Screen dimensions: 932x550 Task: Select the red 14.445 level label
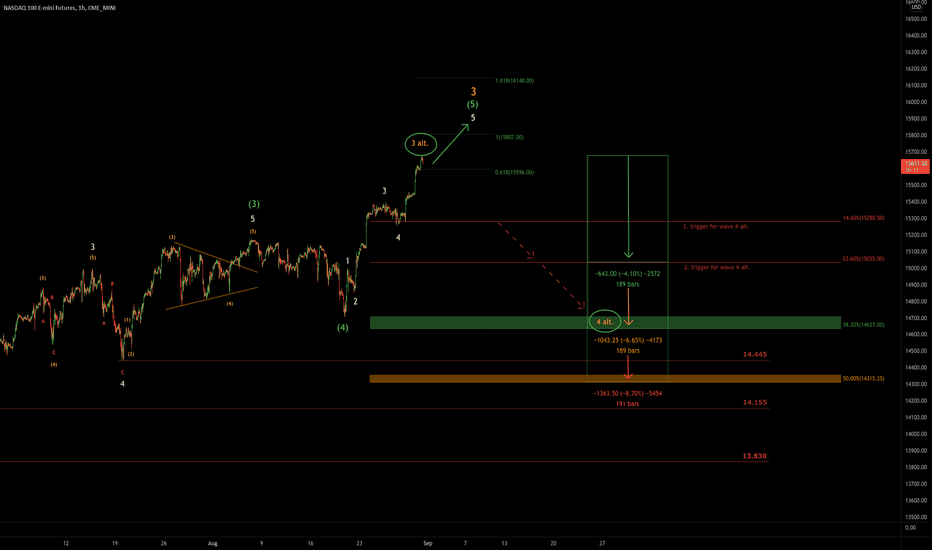755,354
